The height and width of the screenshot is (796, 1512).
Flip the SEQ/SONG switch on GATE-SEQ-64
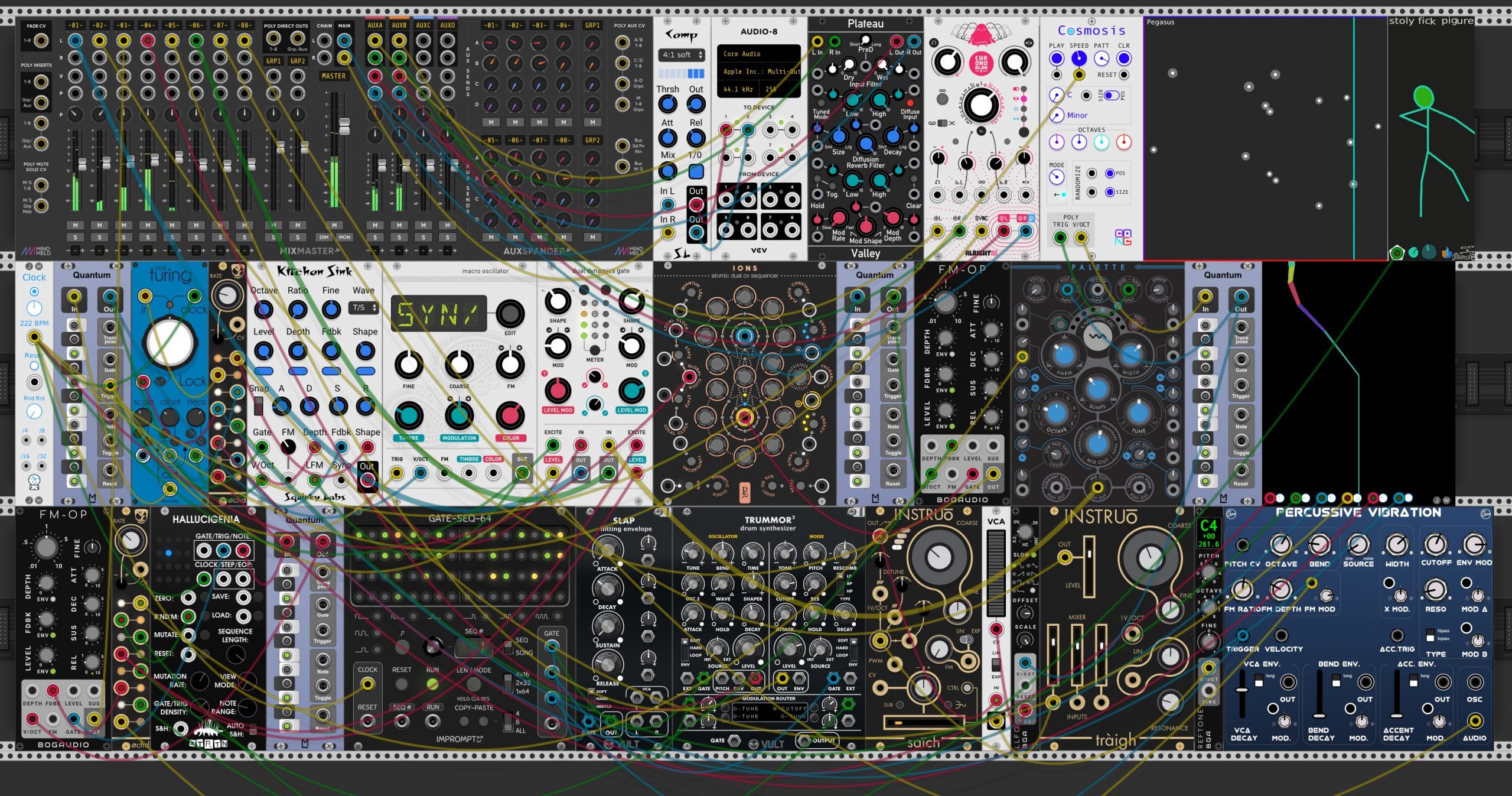coord(508,646)
